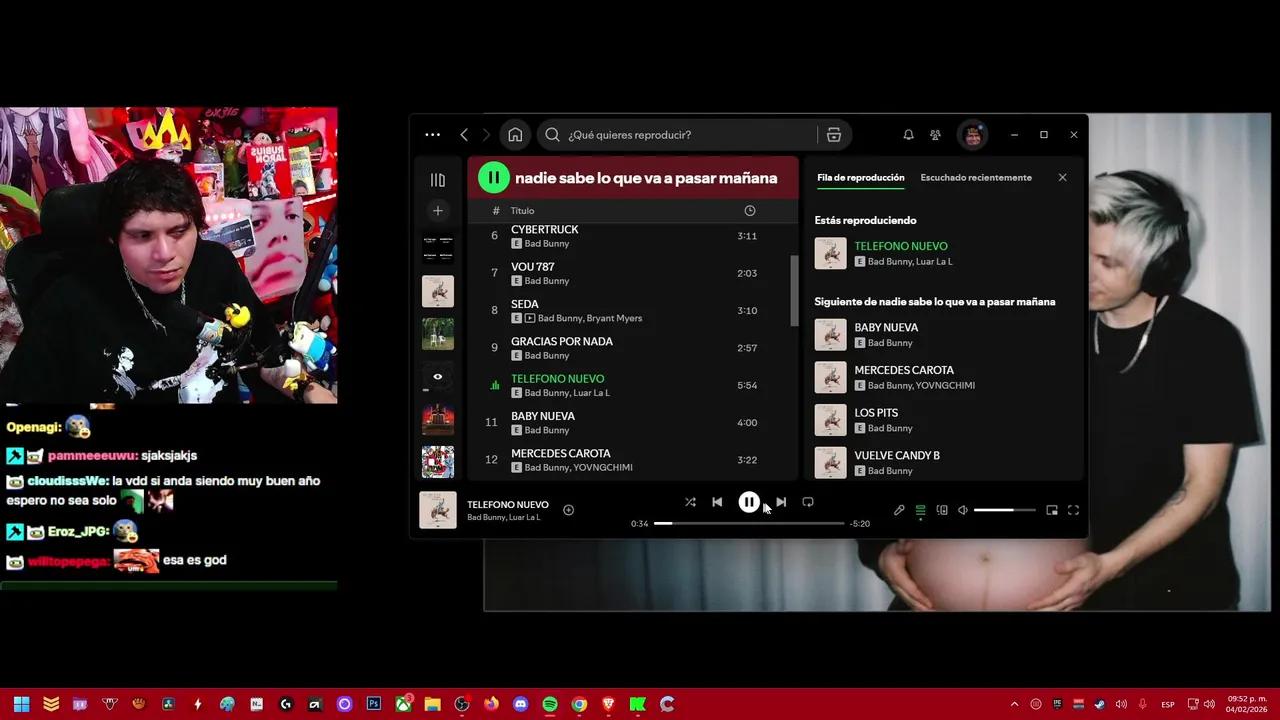Open YOVNGCHIMI link in track 12 row
The image size is (1280, 720).
[x=604, y=467]
